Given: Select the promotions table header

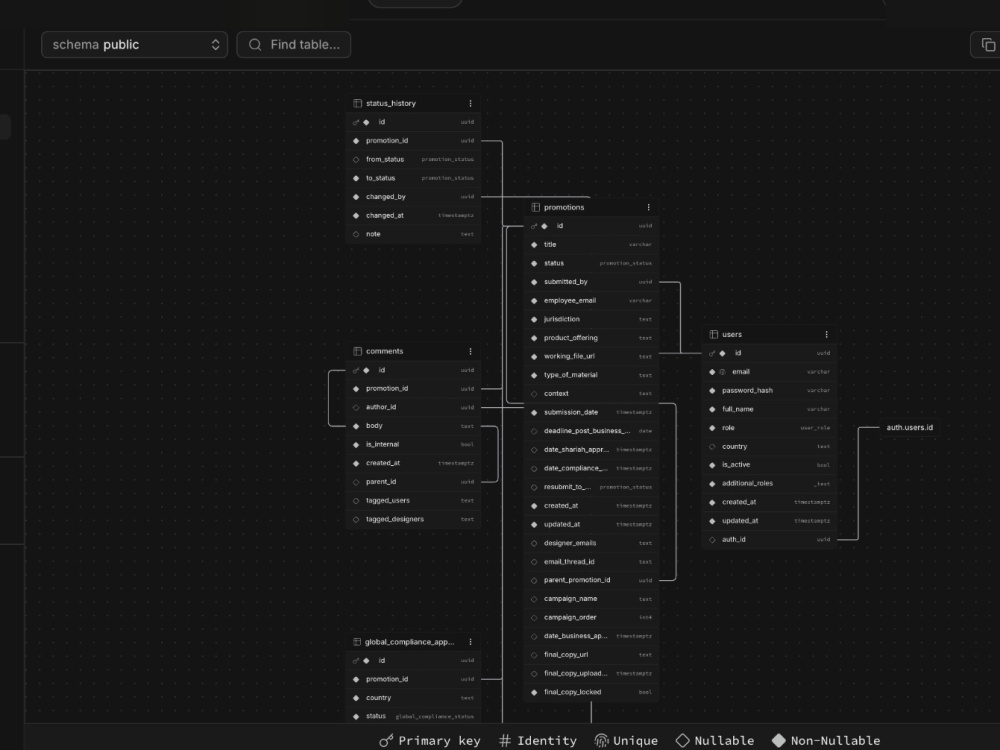Looking at the screenshot, I should 591,207.
